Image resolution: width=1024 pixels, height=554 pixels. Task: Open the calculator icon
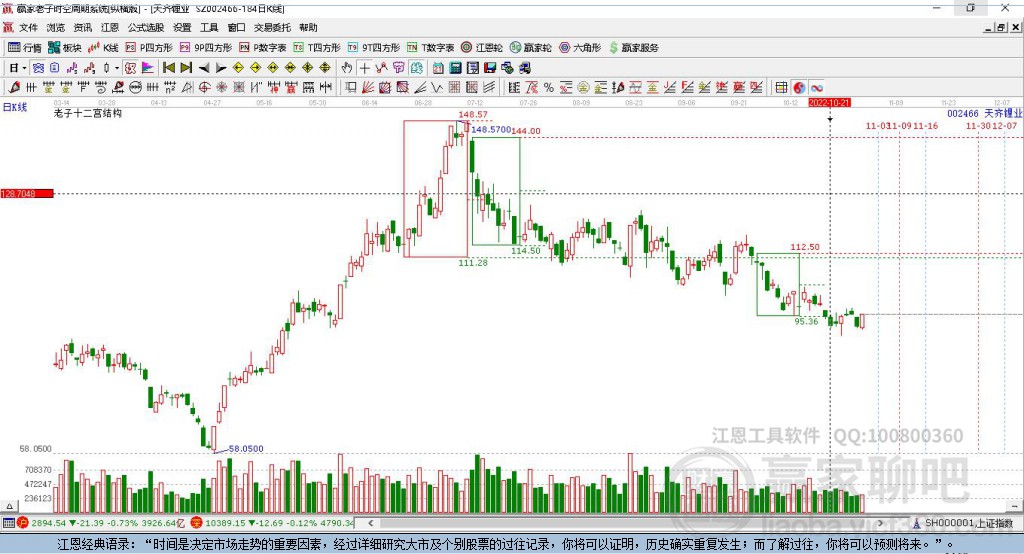[455, 68]
